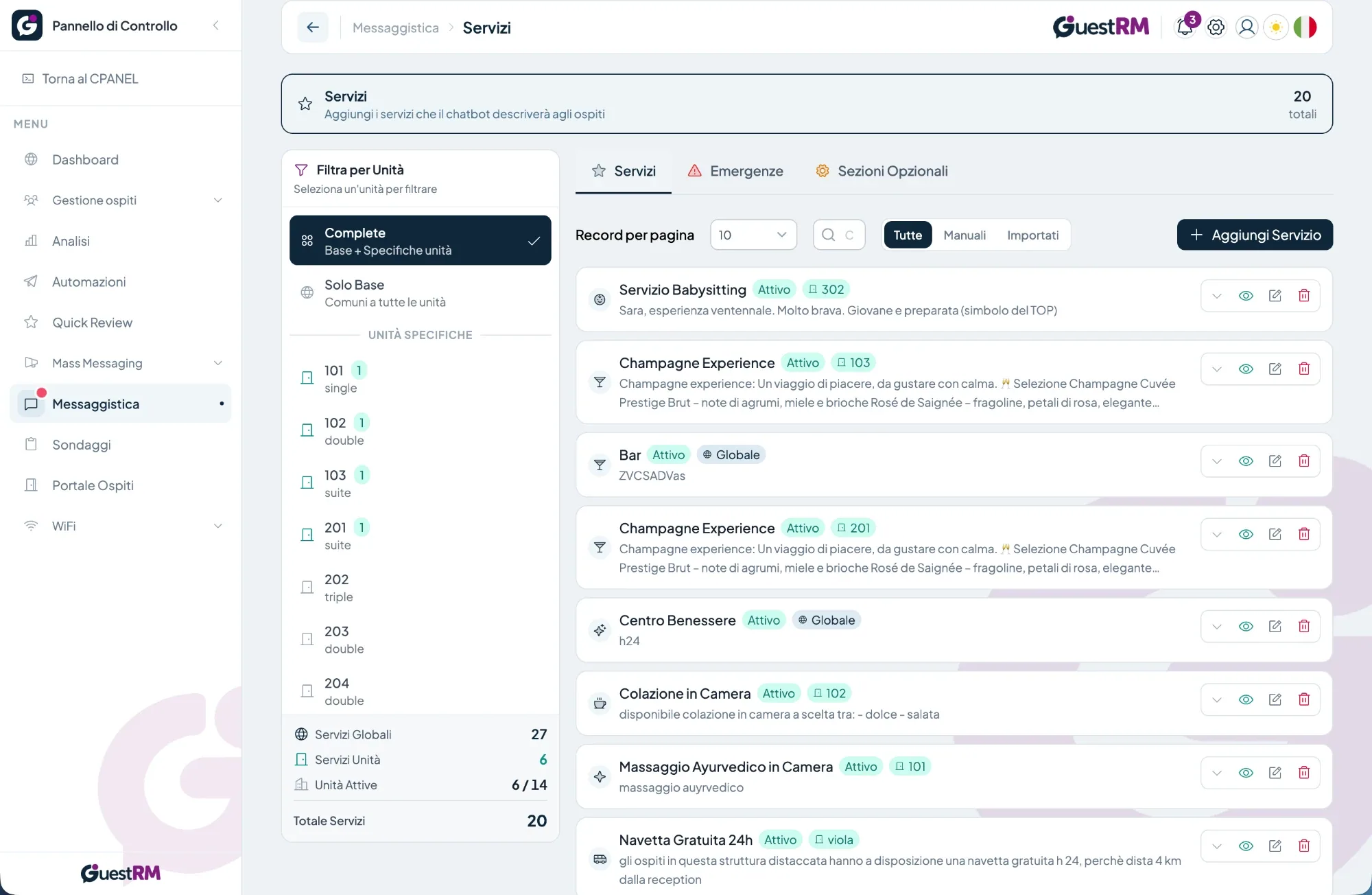
Task: Delete the Massaggio Ayurvedico in Camera service
Action: [x=1304, y=774]
